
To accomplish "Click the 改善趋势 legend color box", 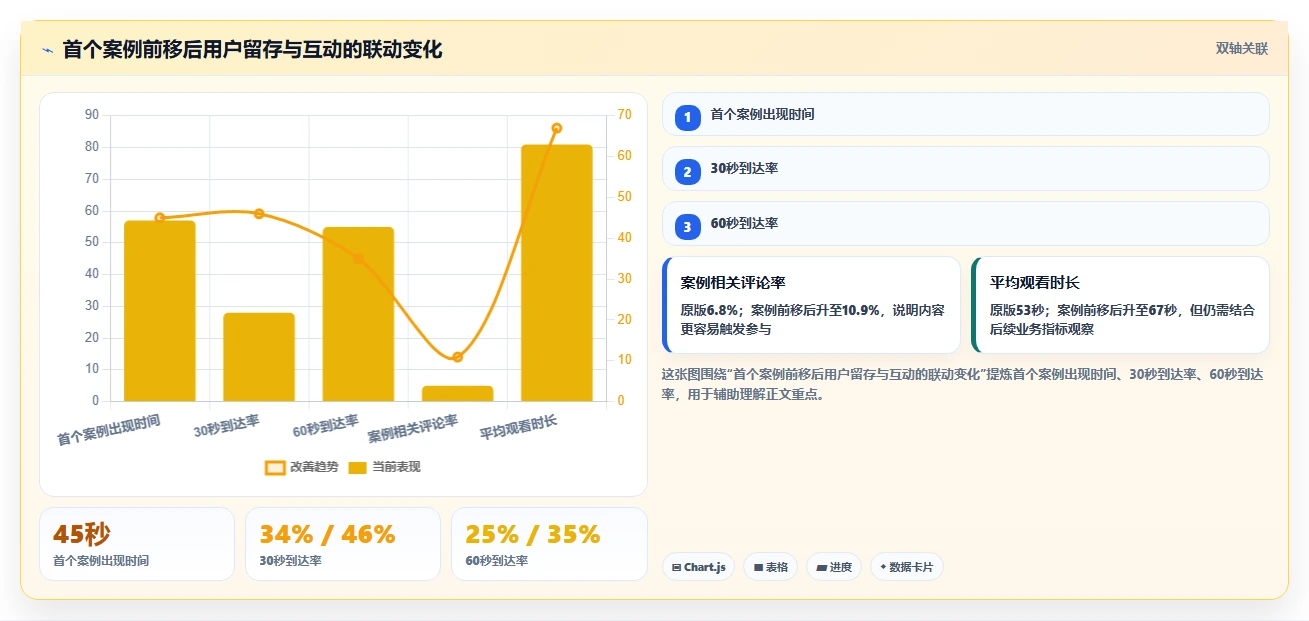I will [x=275, y=467].
